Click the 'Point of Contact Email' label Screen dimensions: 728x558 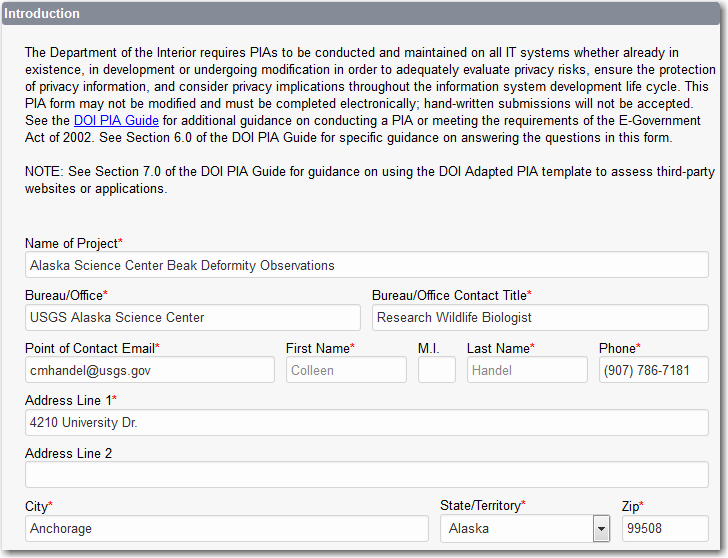pyautogui.click(x=92, y=348)
